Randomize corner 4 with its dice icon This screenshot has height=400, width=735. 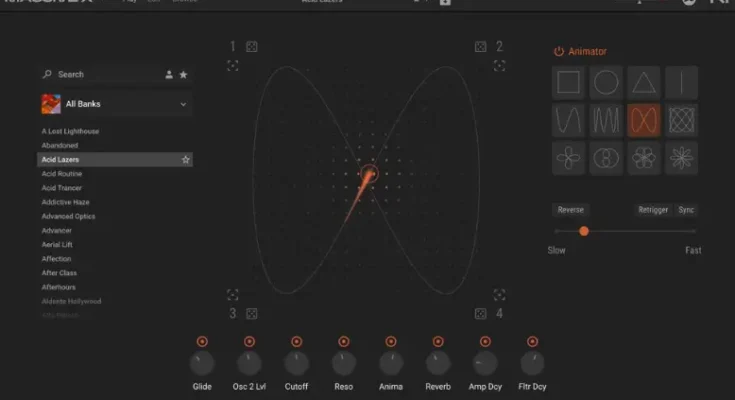click(x=480, y=313)
